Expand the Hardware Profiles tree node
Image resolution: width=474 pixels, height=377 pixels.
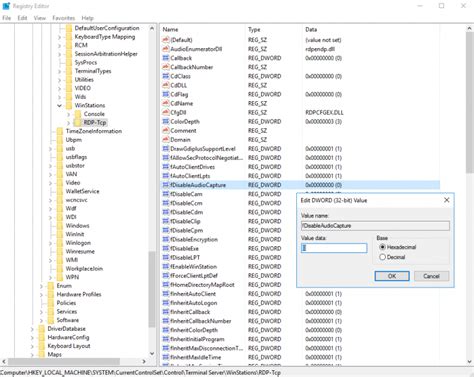coord(41,295)
